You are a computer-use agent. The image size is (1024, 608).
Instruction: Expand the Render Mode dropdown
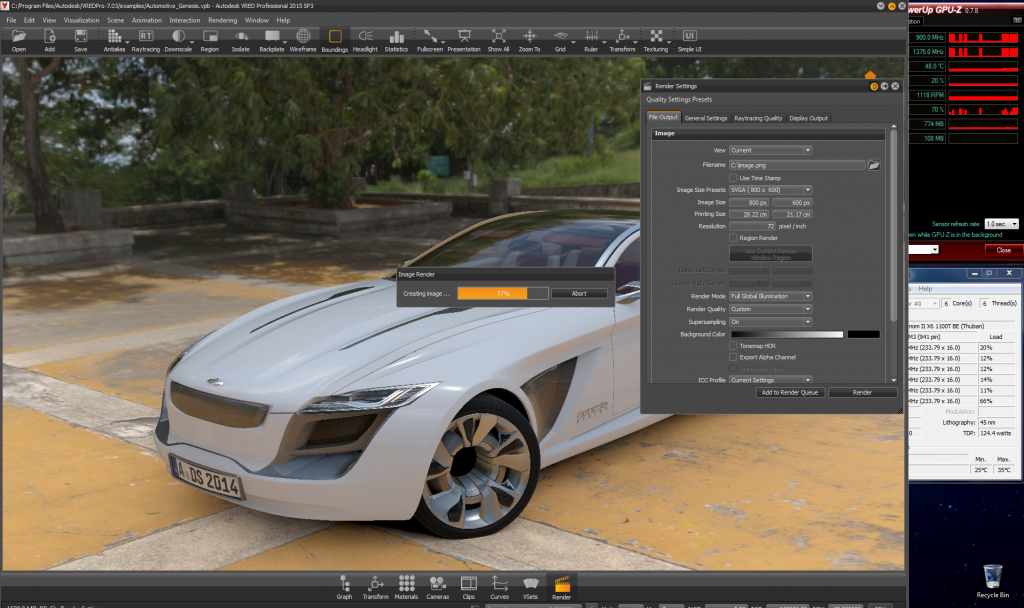coord(770,296)
